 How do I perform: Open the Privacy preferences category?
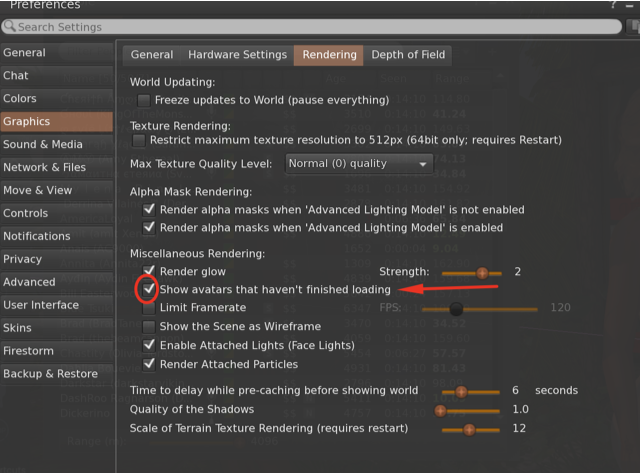tap(57, 259)
